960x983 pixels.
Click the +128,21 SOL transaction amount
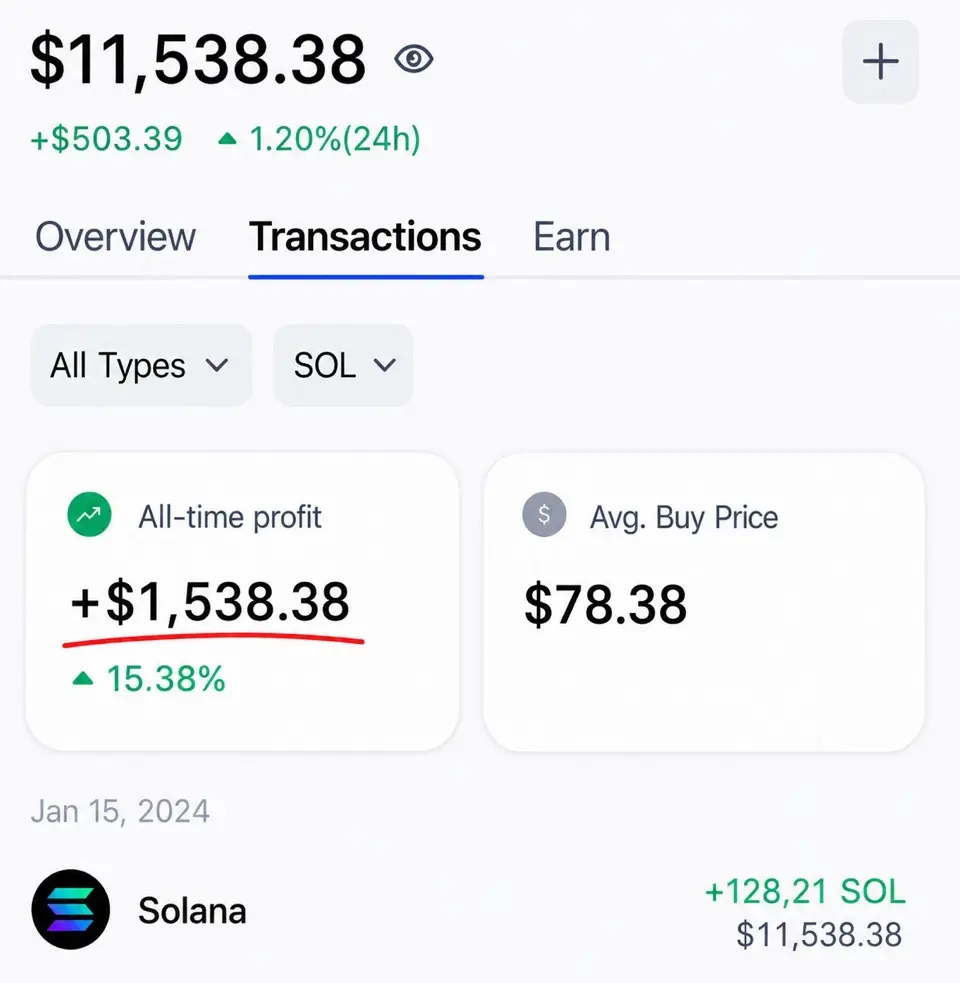[805, 891]
